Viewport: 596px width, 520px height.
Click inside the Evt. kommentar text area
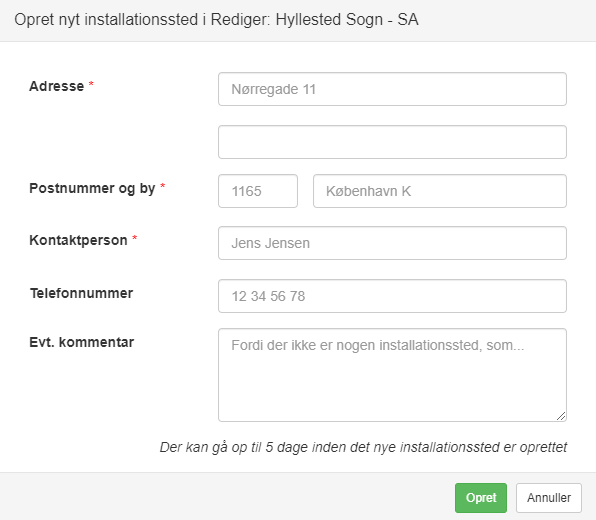392,375
